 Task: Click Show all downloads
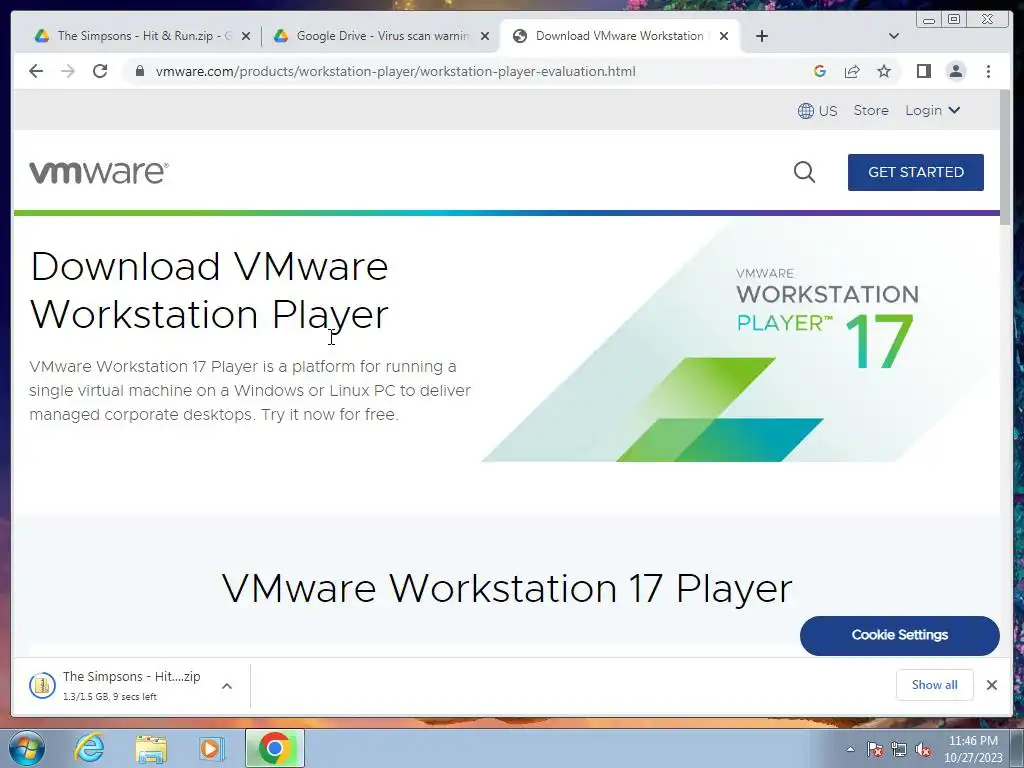point(935,685)
